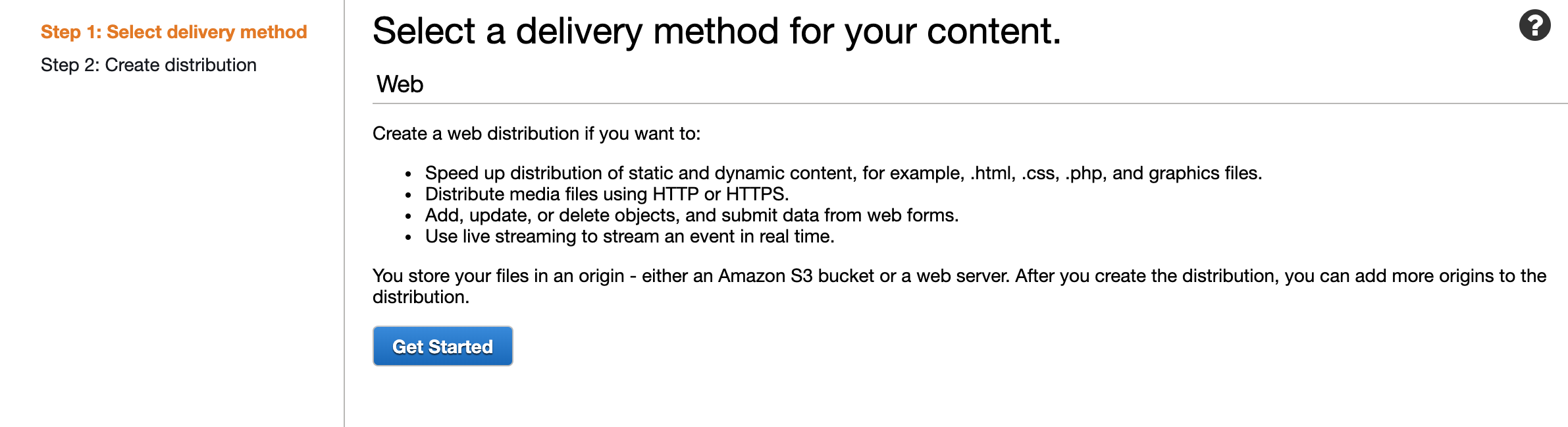Click the bullet dot before "Speed up distribution"
The width and height of the screenshot is (1568, 427).
(x=409, y=175)
